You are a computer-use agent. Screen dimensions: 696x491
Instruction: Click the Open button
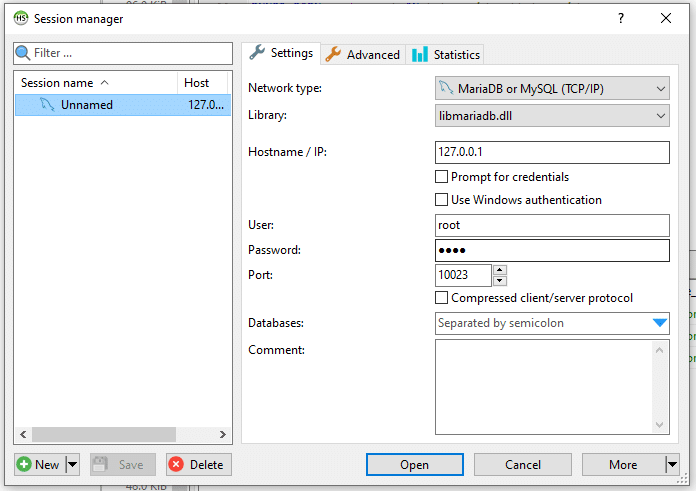[x=415, y=464]
